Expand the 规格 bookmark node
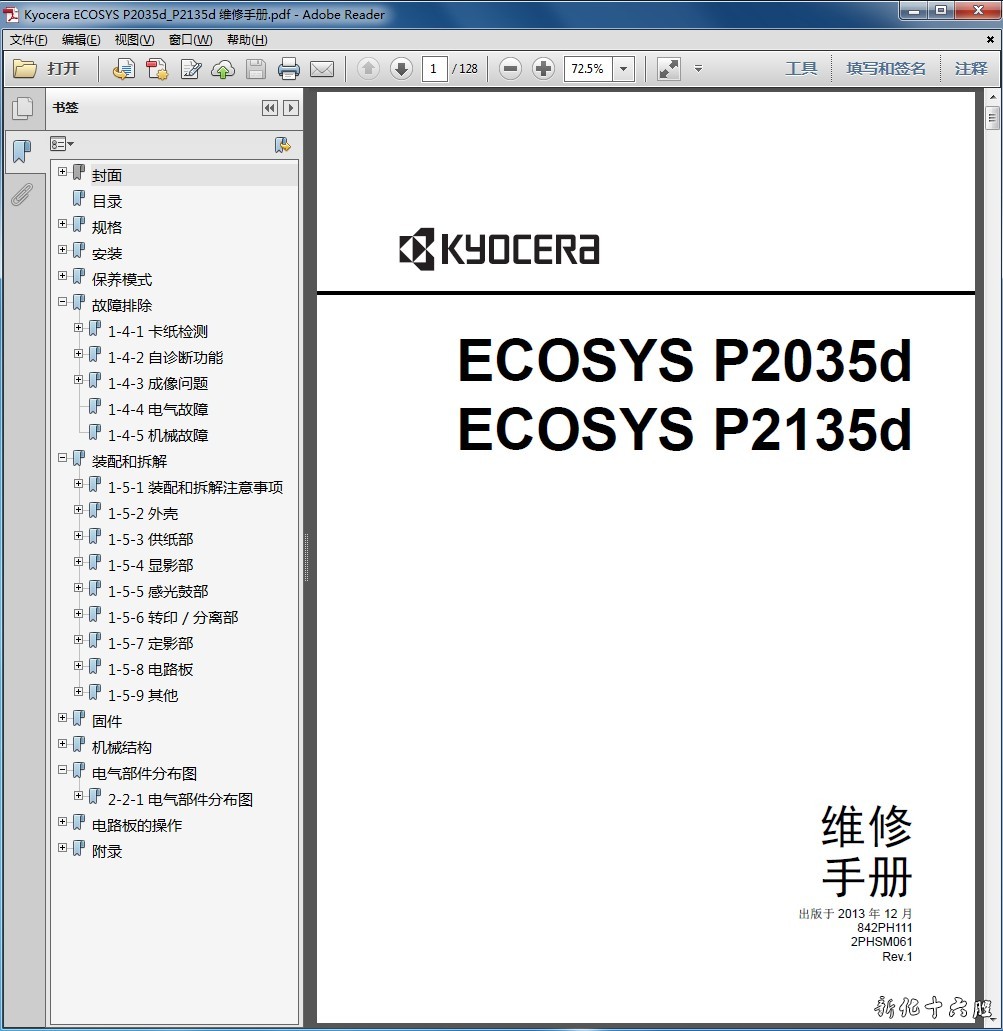The height and width of the screenshot is (1031, 1003). [63, 224]
